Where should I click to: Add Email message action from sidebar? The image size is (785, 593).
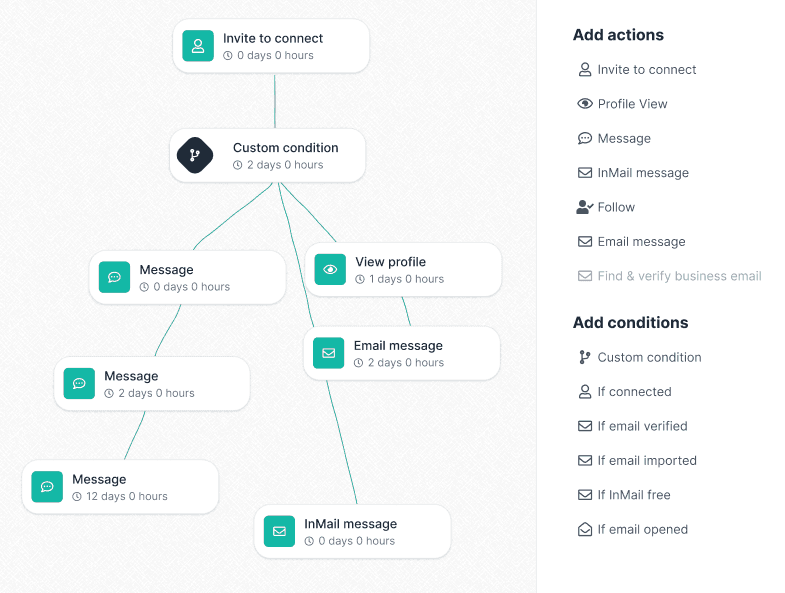641,242
